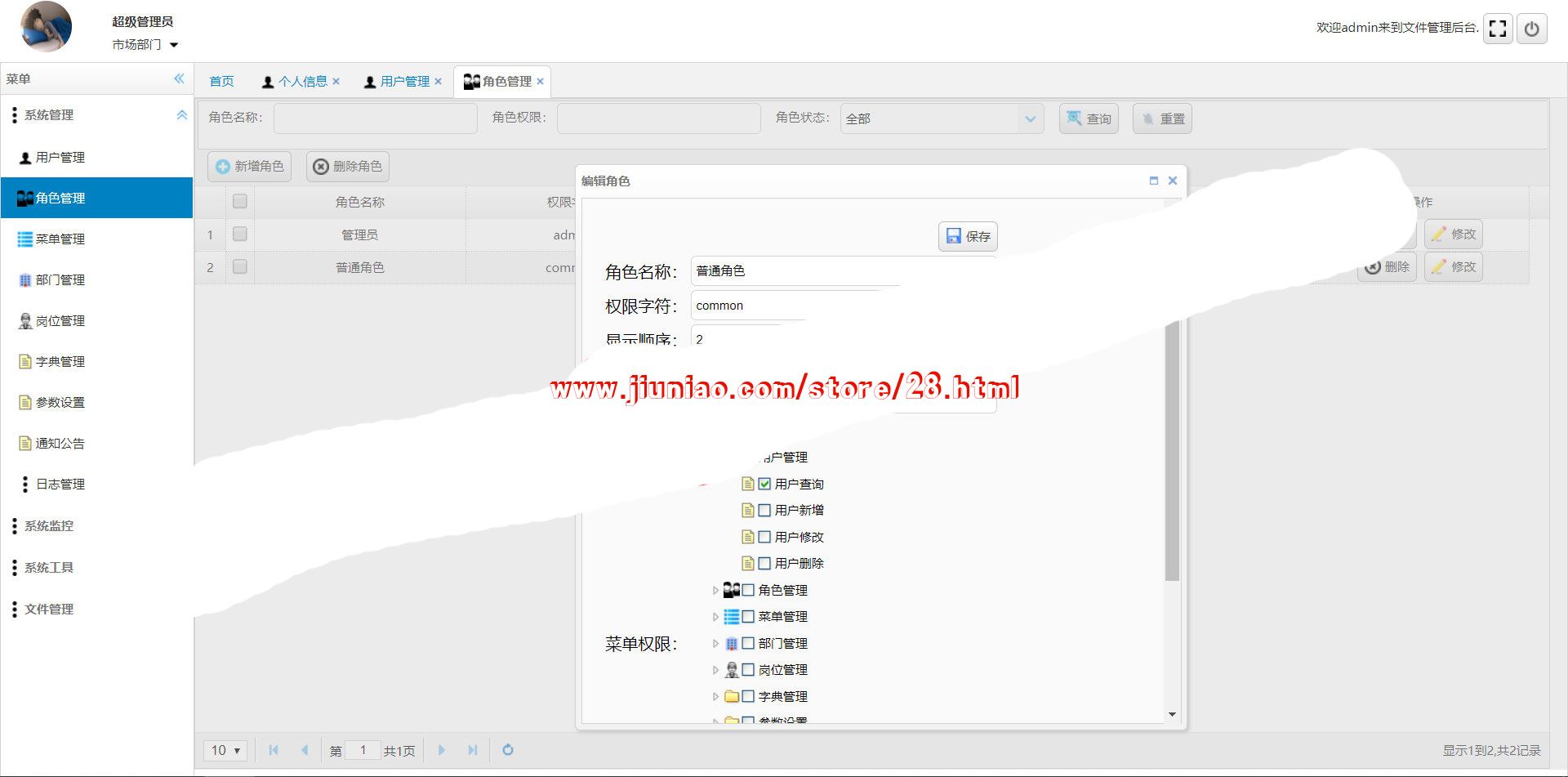Expand the 菜单管理 tree node
Viewport: 1568px width, 777px height.
point(715,616)
